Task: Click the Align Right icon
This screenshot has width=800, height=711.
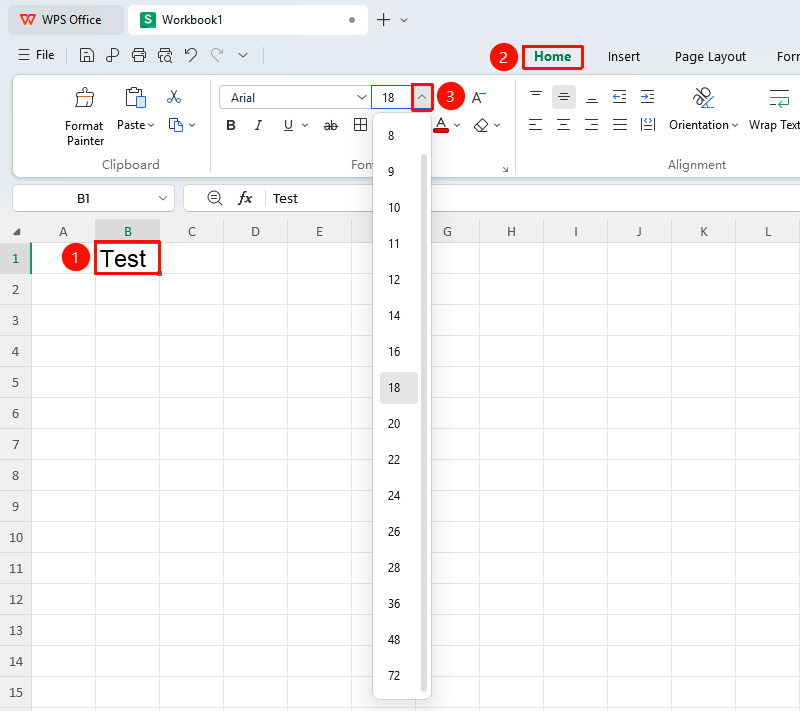Action: click(x=592, y=124)
